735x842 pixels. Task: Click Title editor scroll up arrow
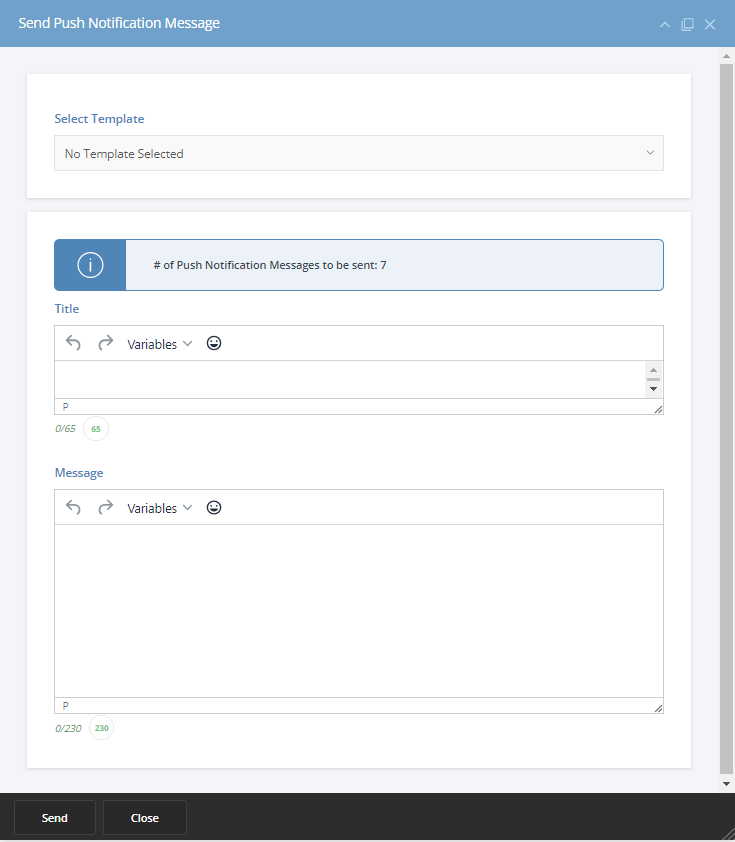653,370
